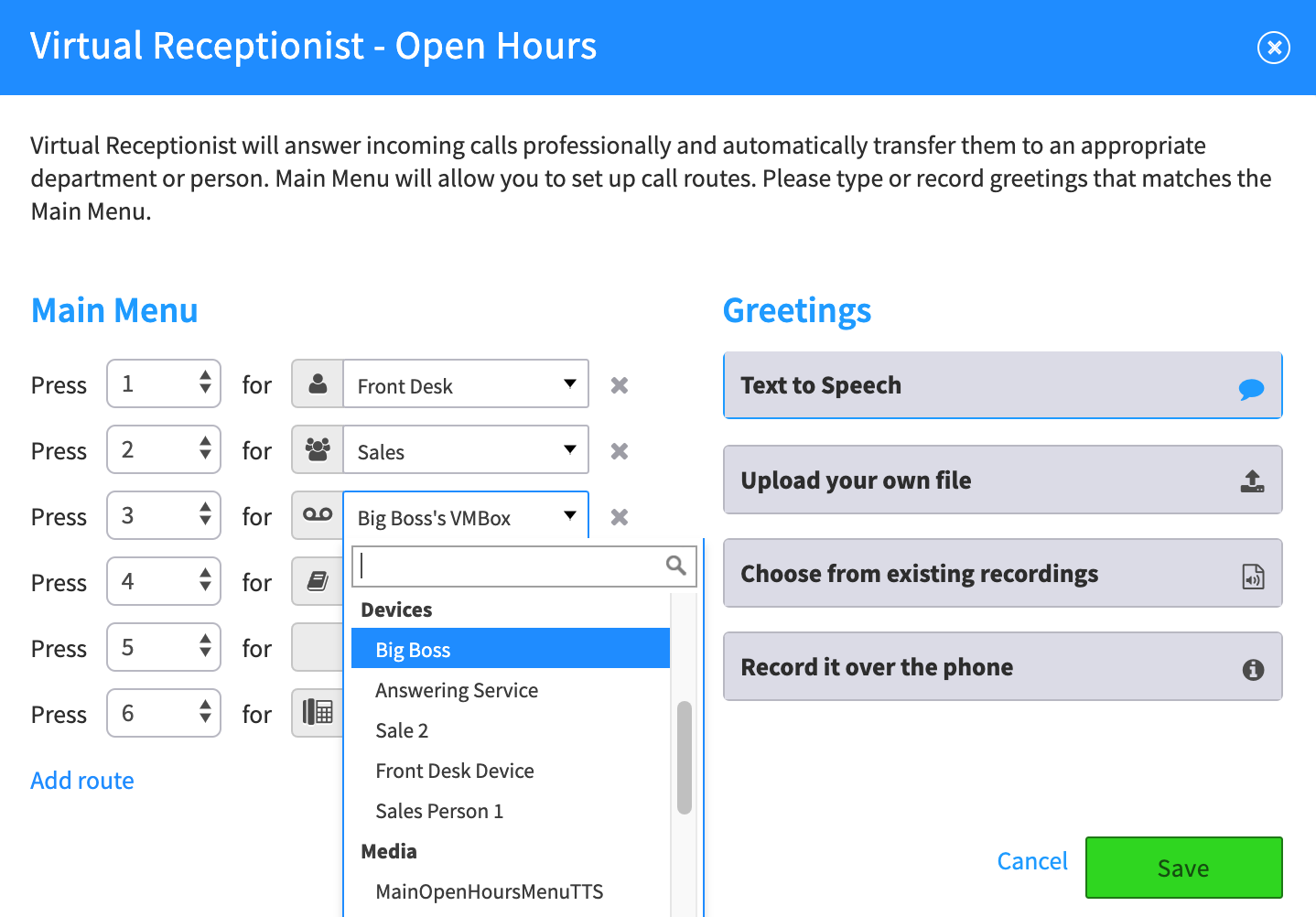Click the directory book icon in row 4

[318, 581]
